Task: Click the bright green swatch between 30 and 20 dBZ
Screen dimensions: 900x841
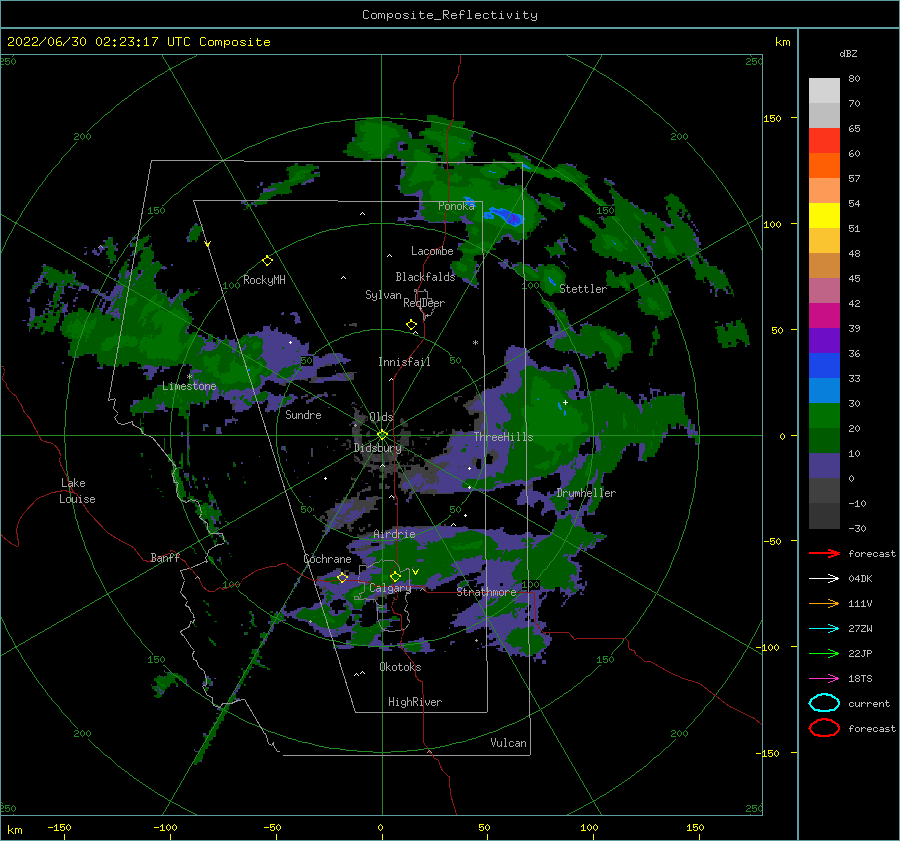Action: (x=824, y=416)
